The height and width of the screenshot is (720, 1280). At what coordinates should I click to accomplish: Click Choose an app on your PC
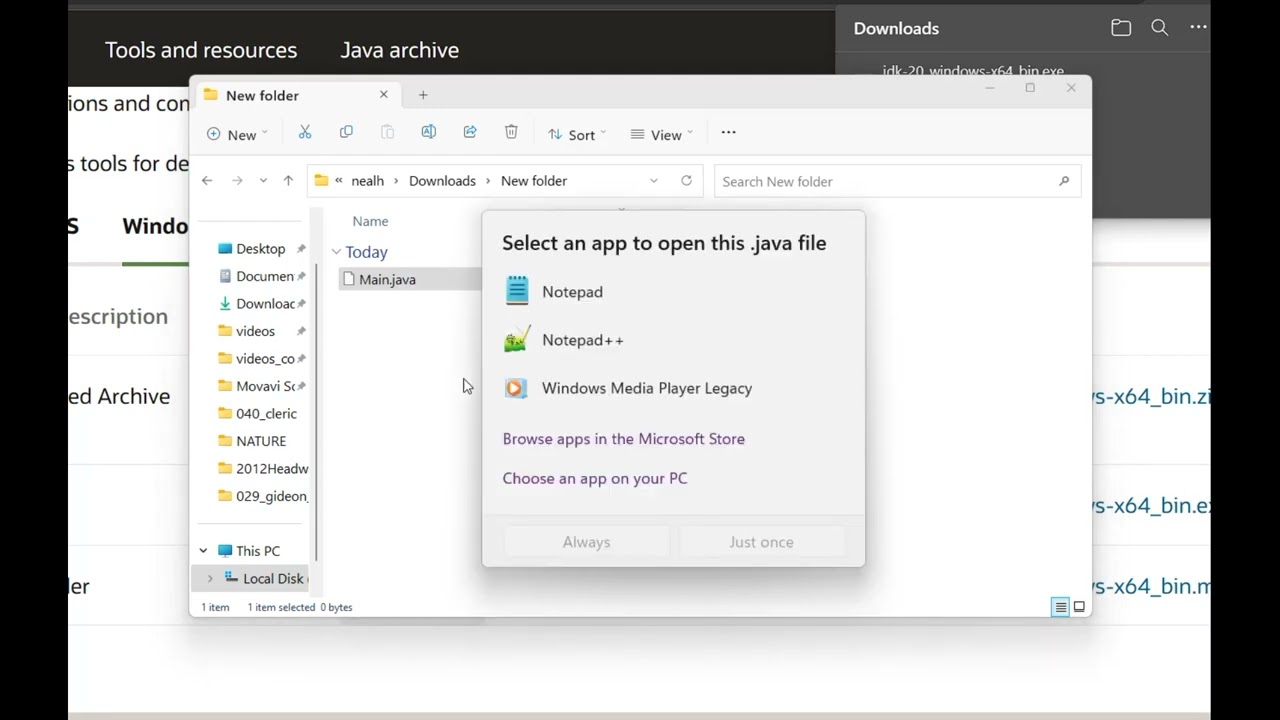(x=595, y=478)
